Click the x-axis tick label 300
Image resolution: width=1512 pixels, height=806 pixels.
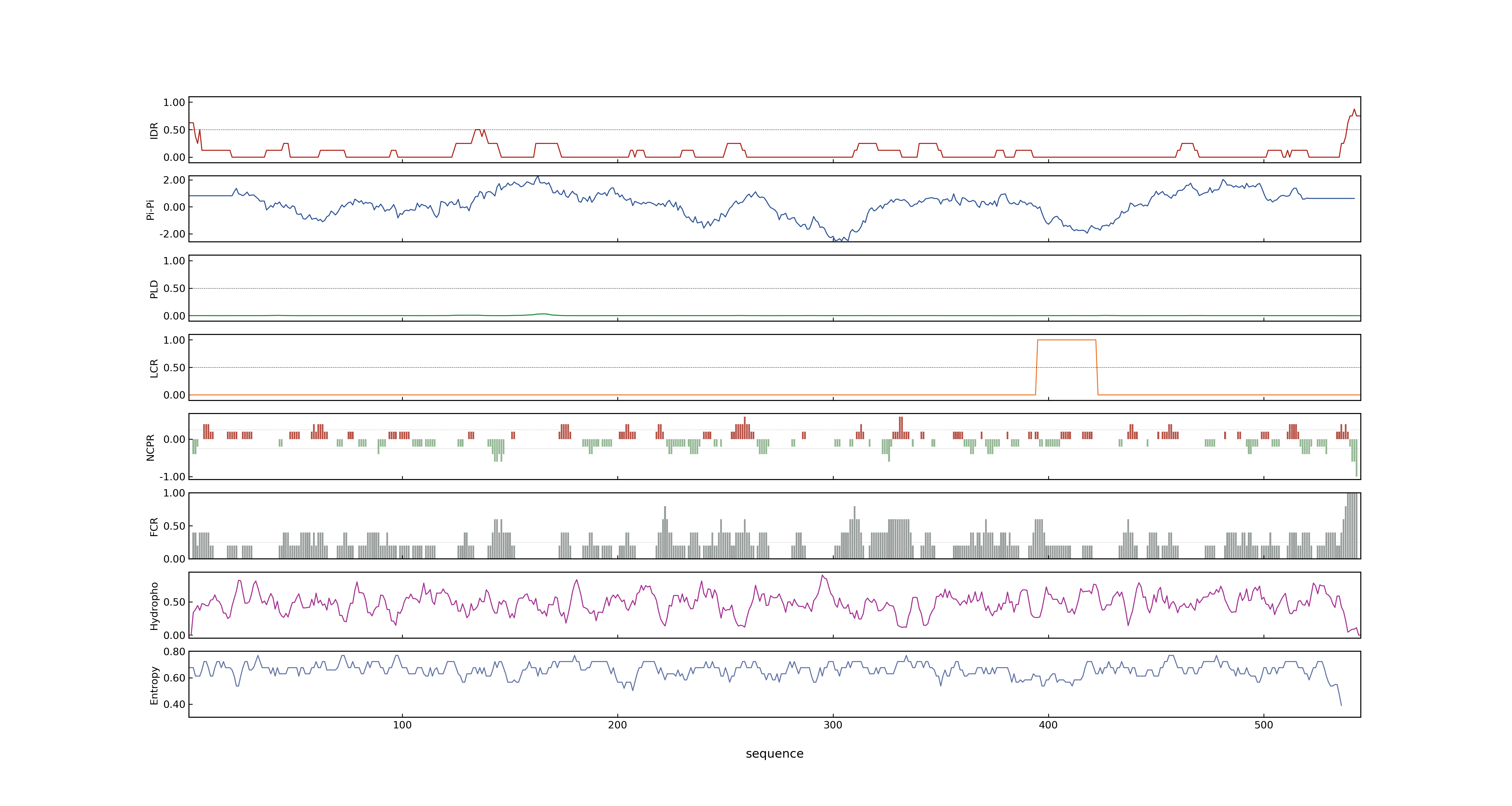click(833, 725)
